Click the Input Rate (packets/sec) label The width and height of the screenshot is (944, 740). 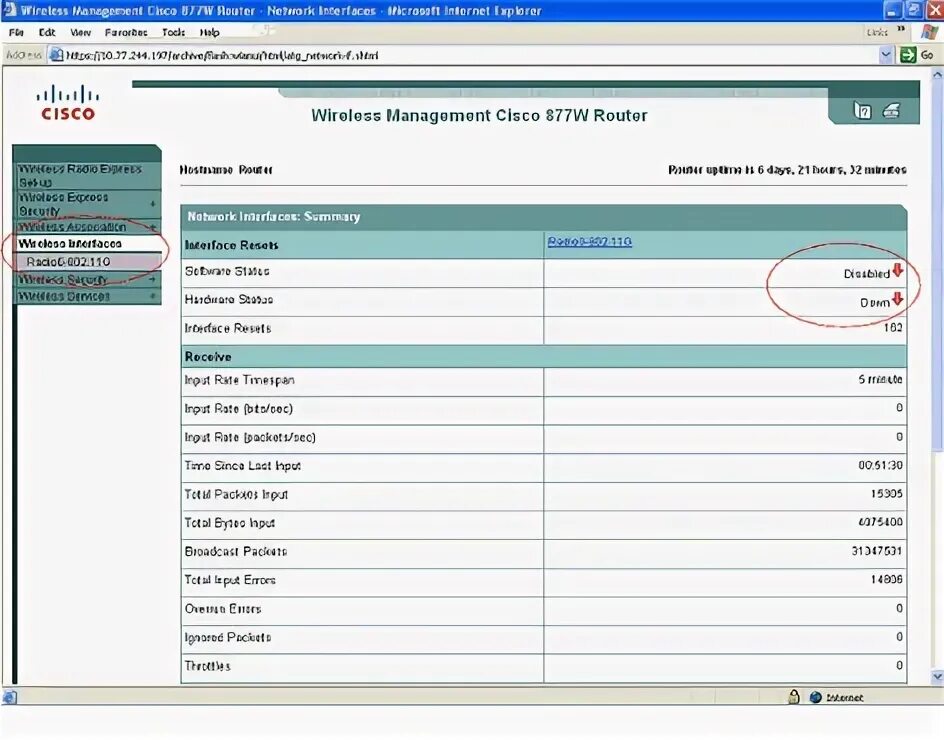coord(250,437)
